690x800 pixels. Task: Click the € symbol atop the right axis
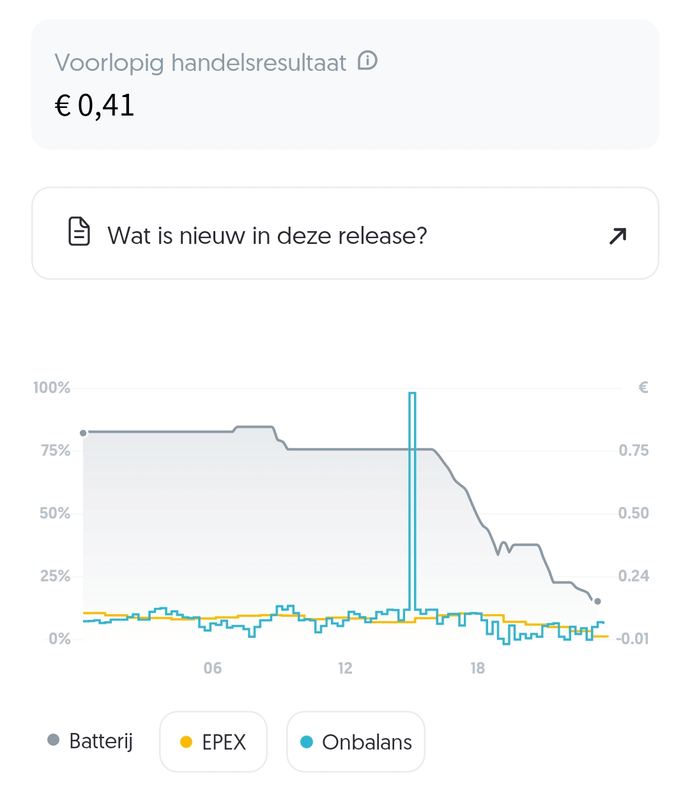click(x=643, y=388)
